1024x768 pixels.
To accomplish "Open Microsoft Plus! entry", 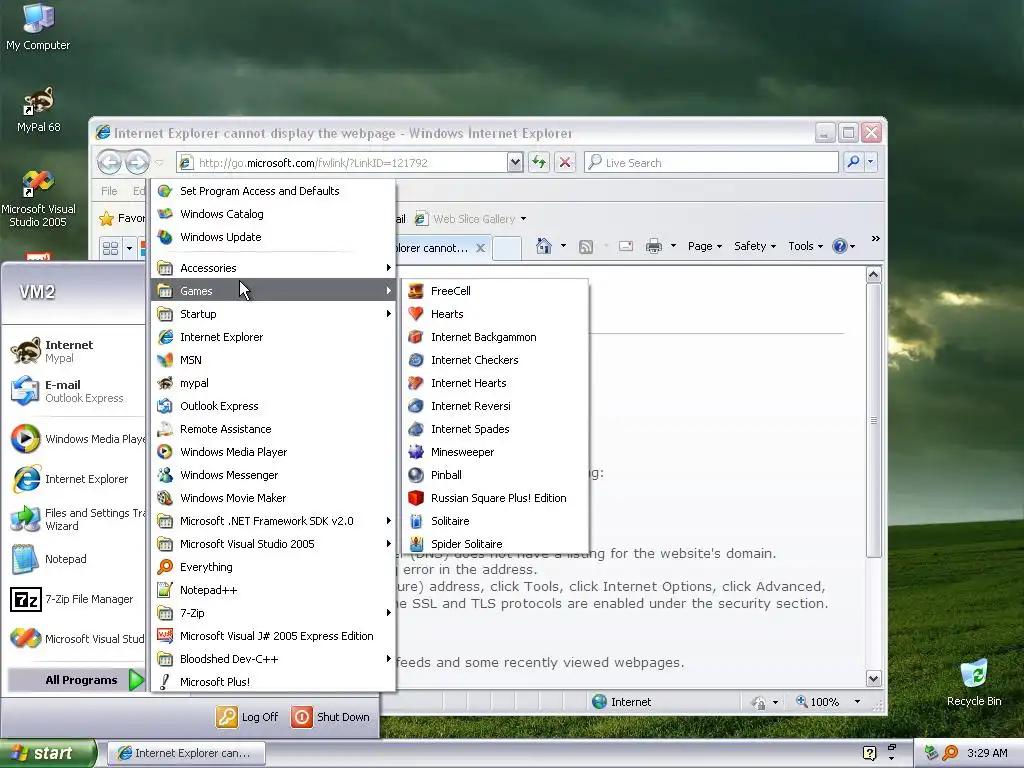I will pyautogui.click(x=273, y=682).
